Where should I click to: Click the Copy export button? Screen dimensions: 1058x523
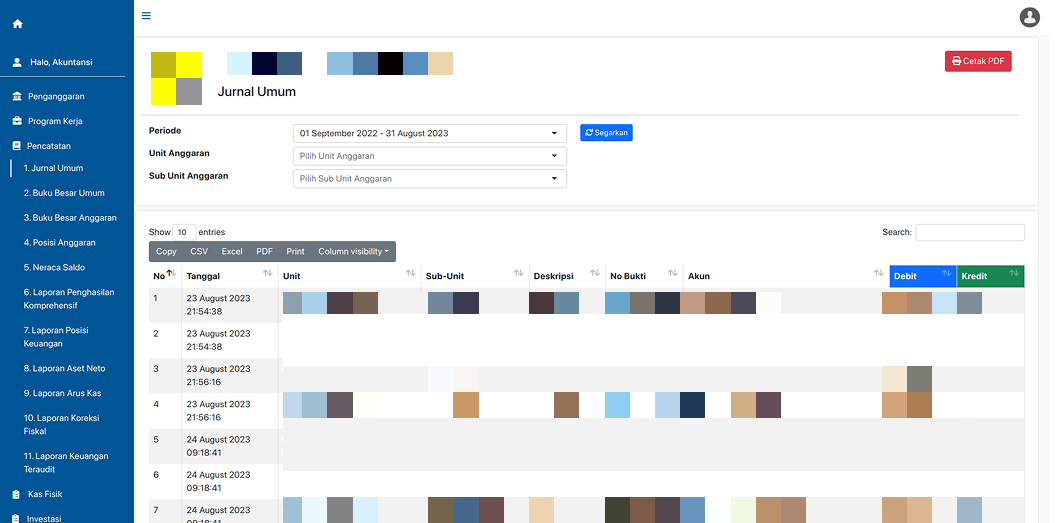(x=166, y=252)
